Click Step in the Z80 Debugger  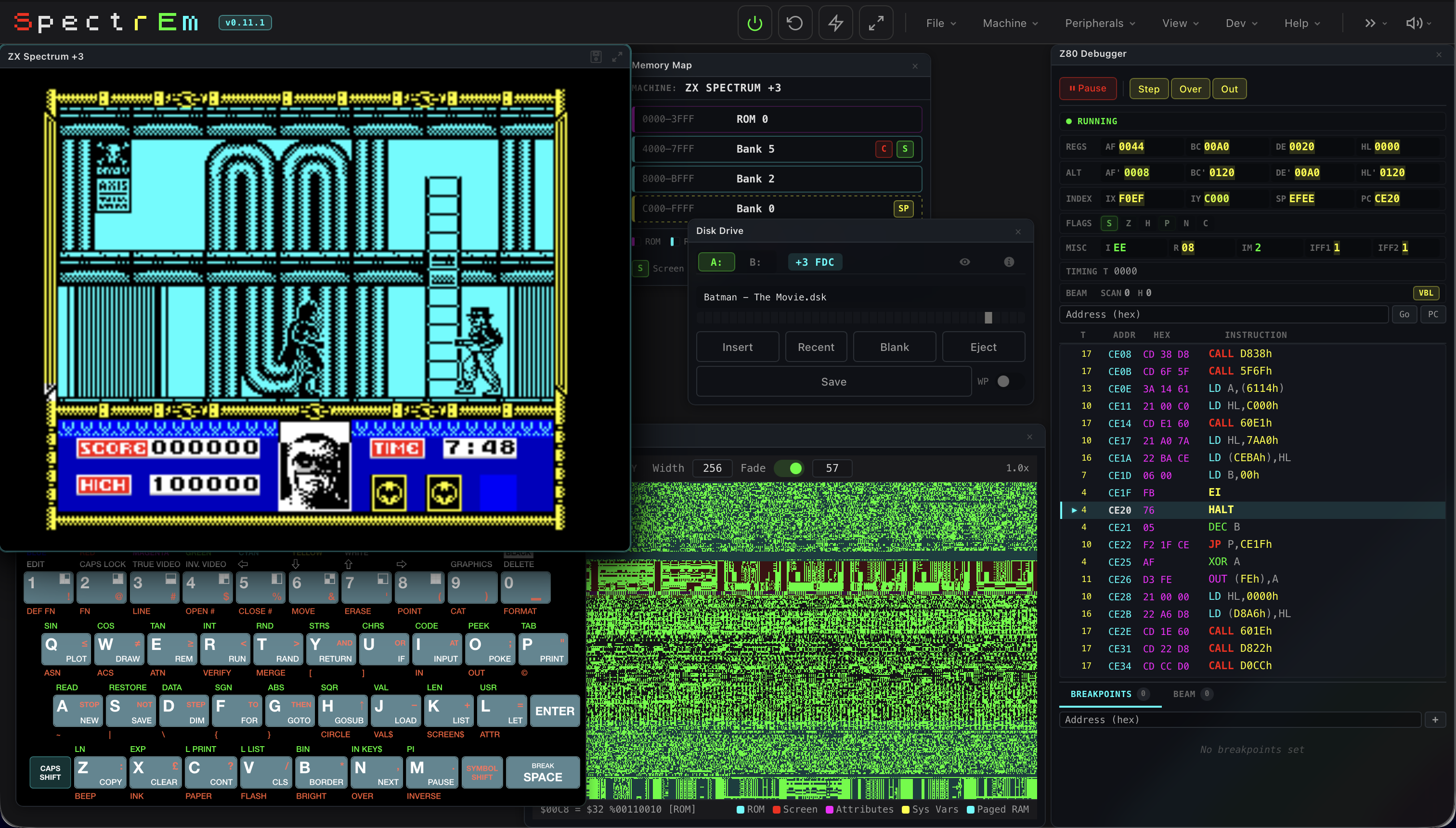[x=1149, y=88]
